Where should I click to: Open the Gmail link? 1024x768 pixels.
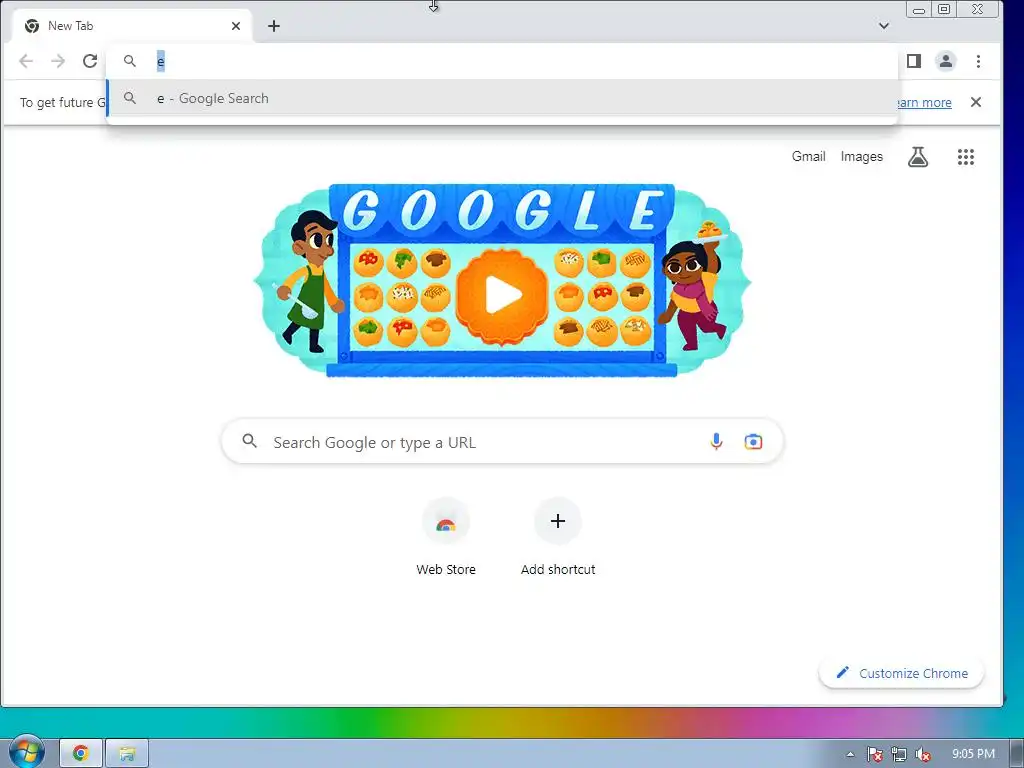(x=808, y=157)
